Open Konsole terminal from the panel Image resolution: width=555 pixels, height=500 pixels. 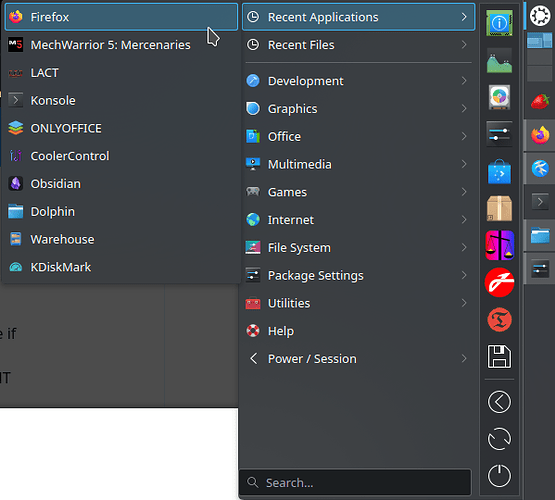point(540,202)
